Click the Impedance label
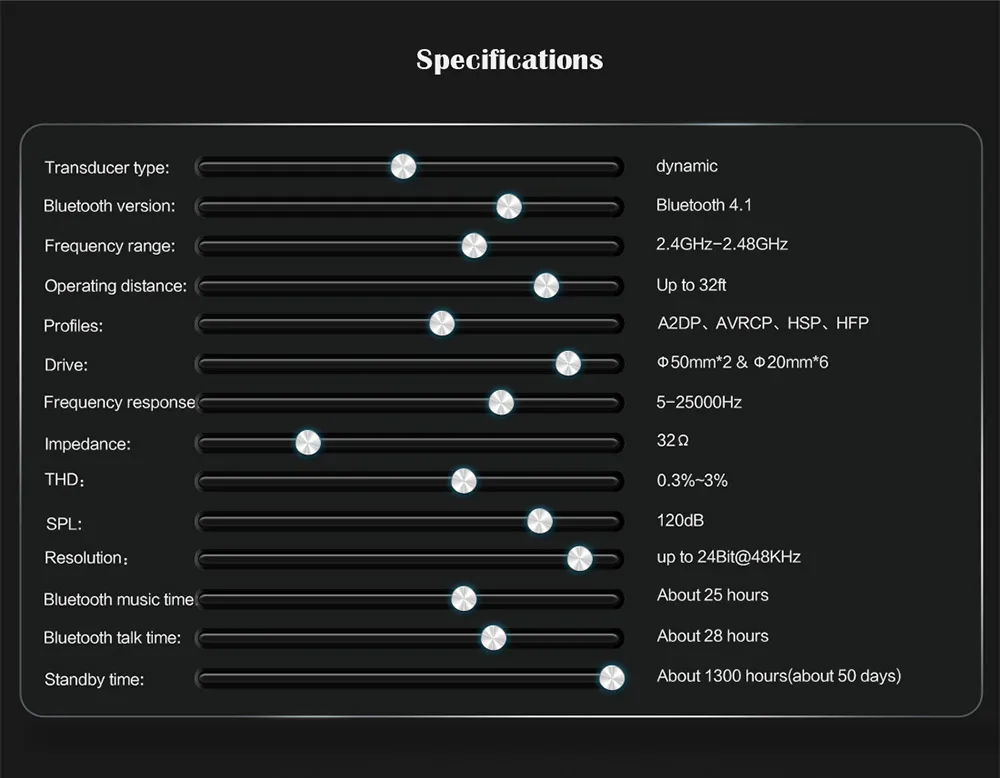The width and height of the screenshot is (1000, 778). [87, 444]
